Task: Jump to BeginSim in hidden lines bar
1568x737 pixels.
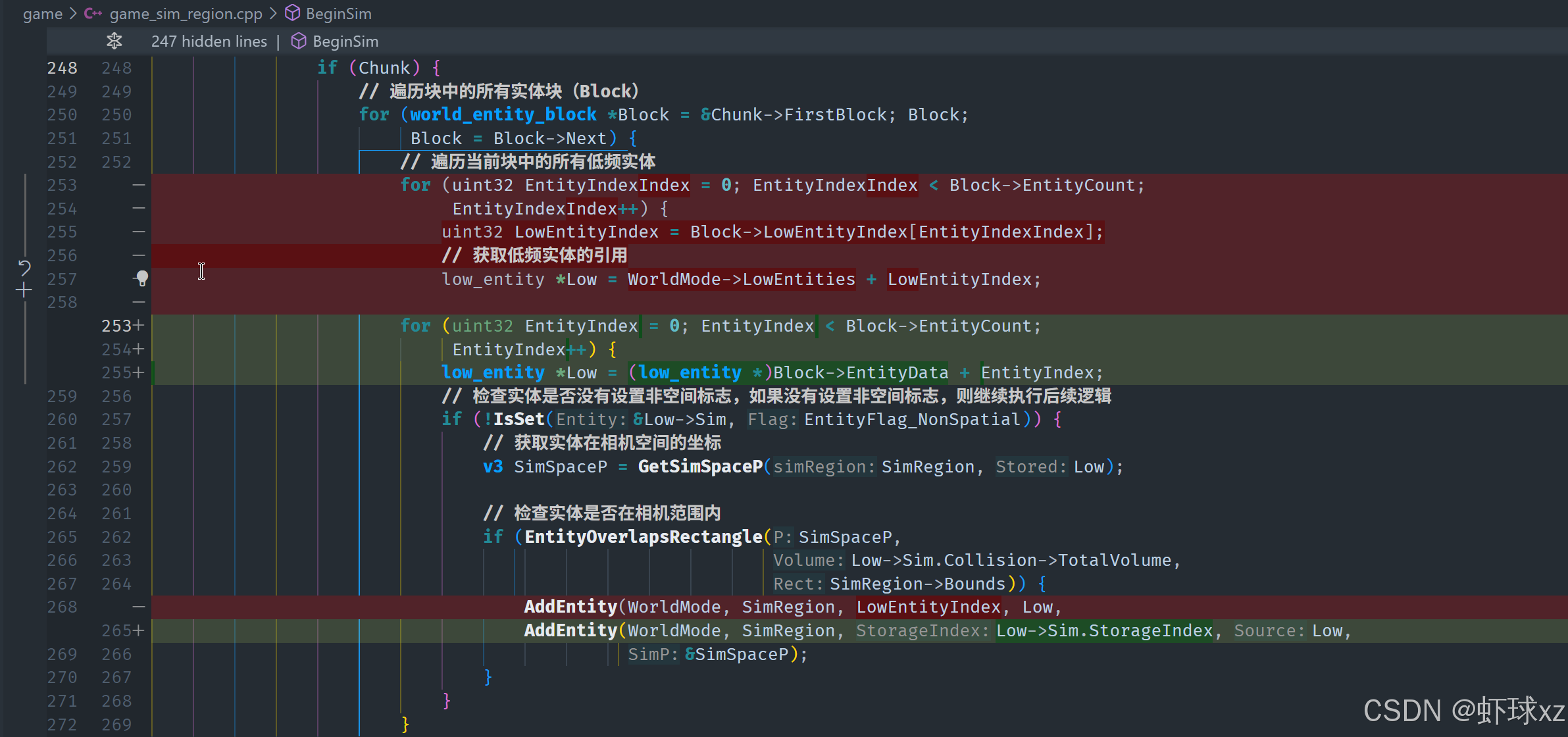Action: point(345,41)
